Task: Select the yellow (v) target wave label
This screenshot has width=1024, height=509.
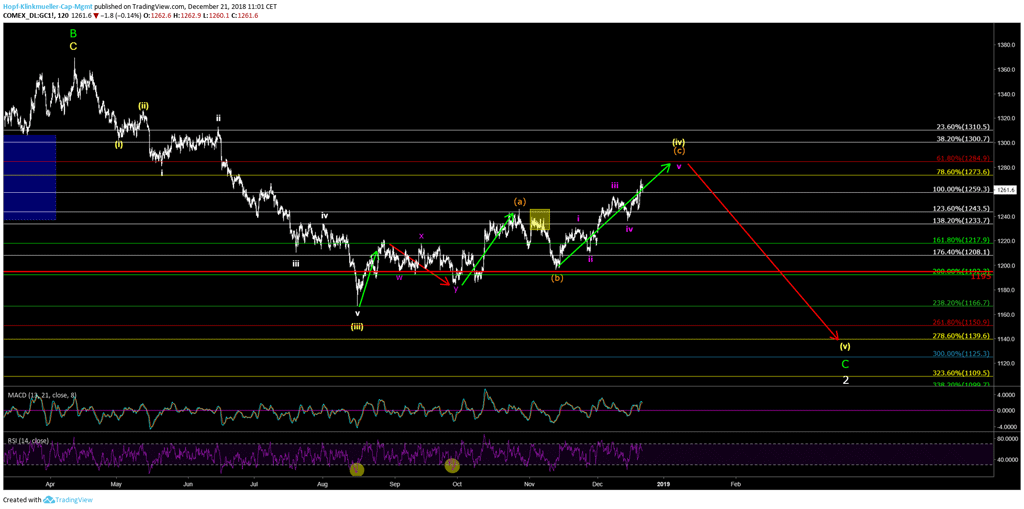Action: [x=845, y=346]
